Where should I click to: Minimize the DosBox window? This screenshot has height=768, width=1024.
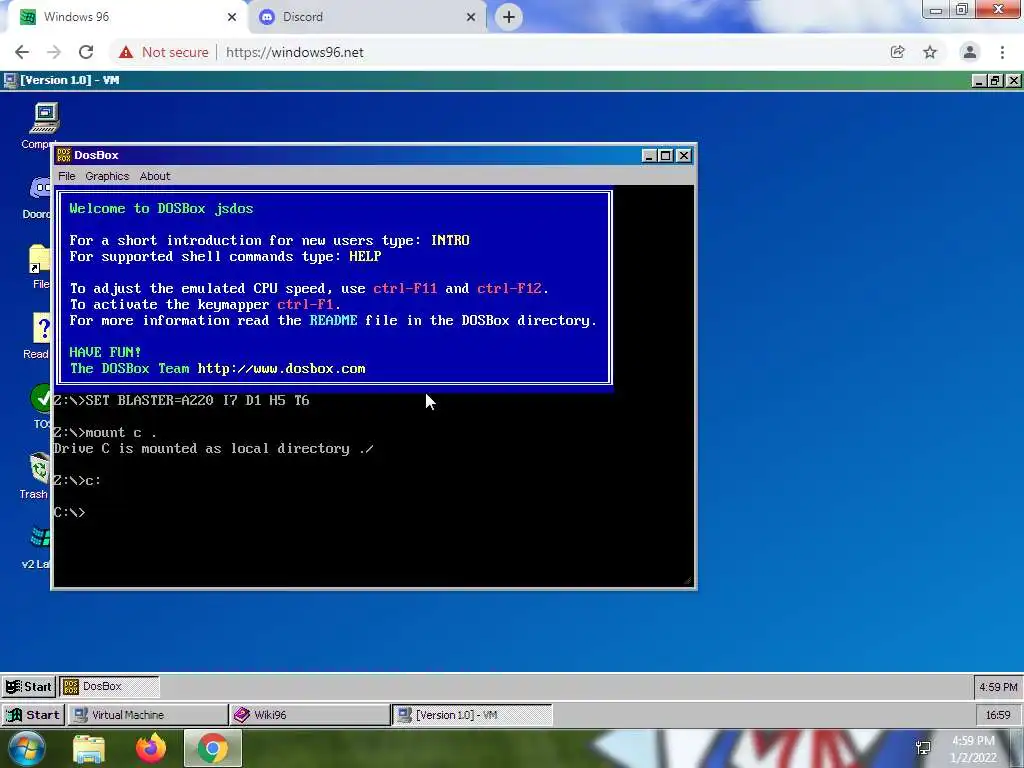pos(648,155)
